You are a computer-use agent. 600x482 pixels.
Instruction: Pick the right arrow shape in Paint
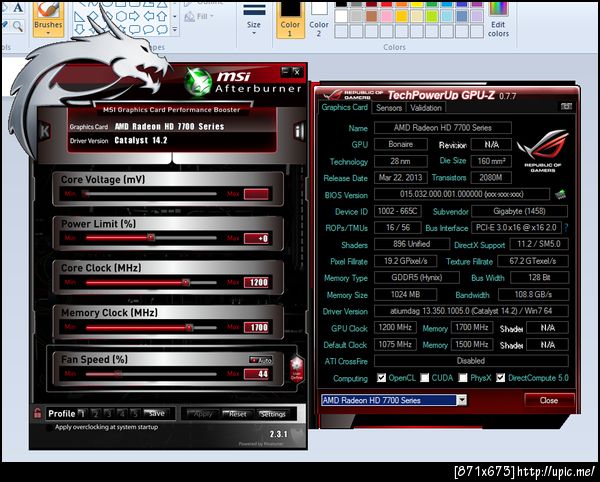coord(134,16)
